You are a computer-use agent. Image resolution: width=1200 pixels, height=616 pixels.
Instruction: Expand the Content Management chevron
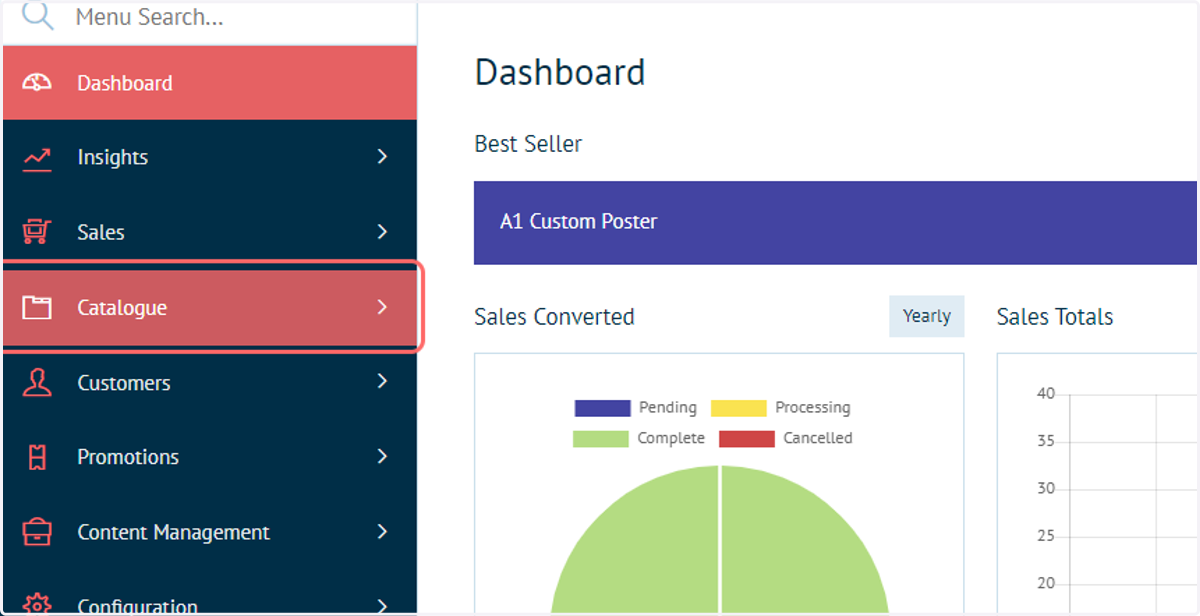382,532
